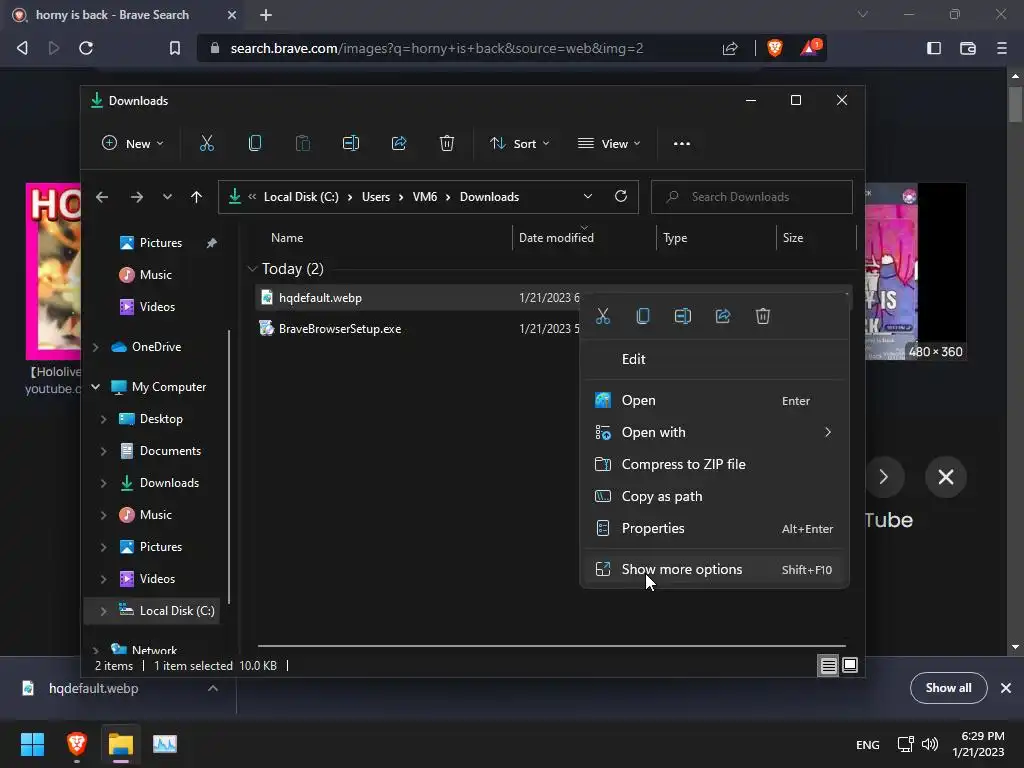
Task: Collapse the Today (2) group
Action: pyautogui.click(x=252, y=269)
